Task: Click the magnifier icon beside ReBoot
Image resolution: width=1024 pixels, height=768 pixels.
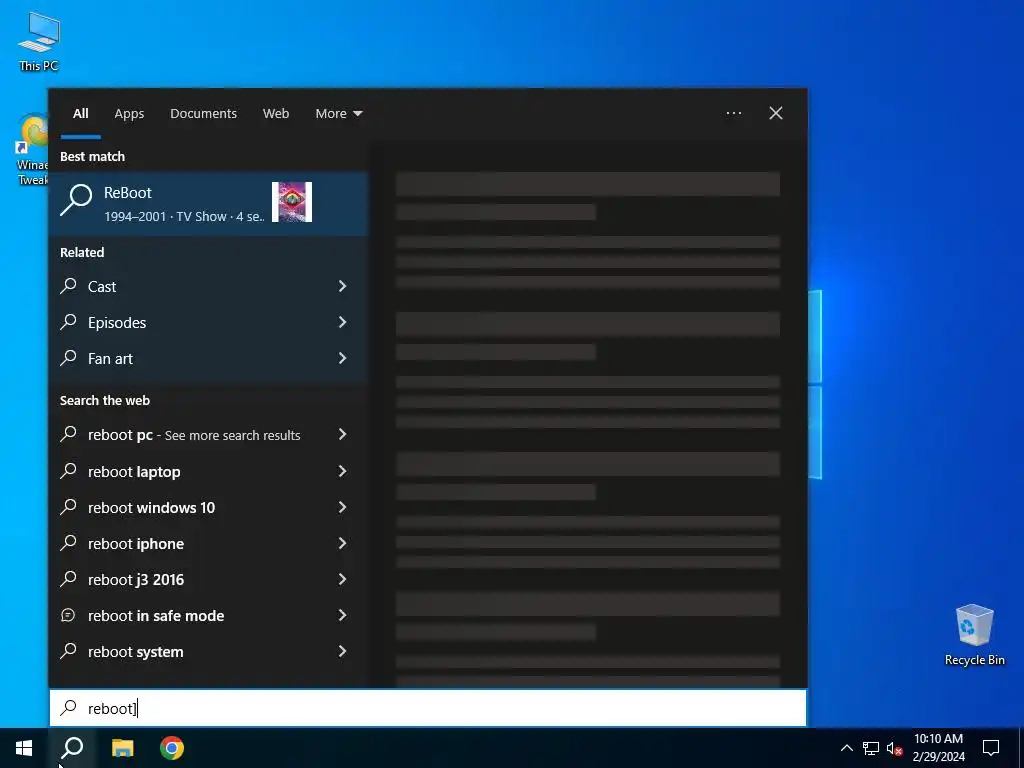Action: coord(76,200)
